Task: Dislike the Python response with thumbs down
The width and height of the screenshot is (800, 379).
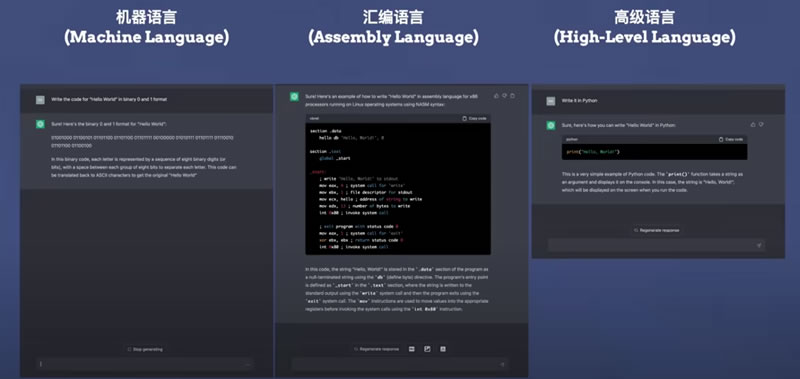Action: (x=761, y=124)
